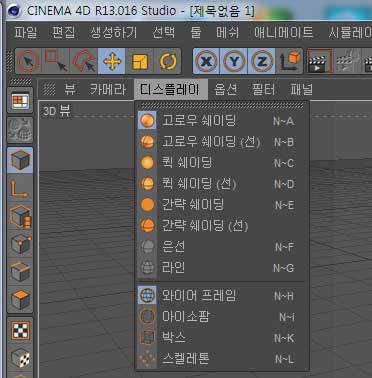The image size is (372, 378).
Task: Select Polygon mode cube with orange top
Action: click(20, 299)
